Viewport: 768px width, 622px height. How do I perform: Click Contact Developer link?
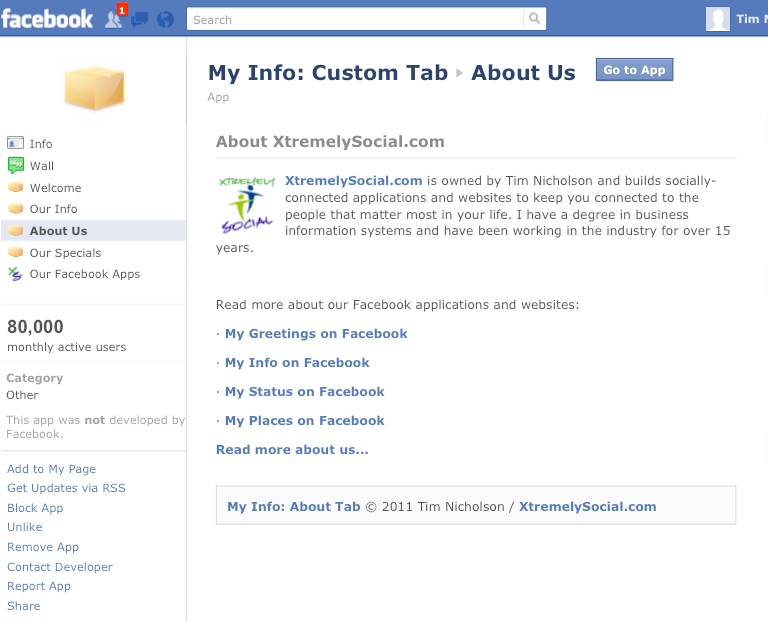[60, 567]
